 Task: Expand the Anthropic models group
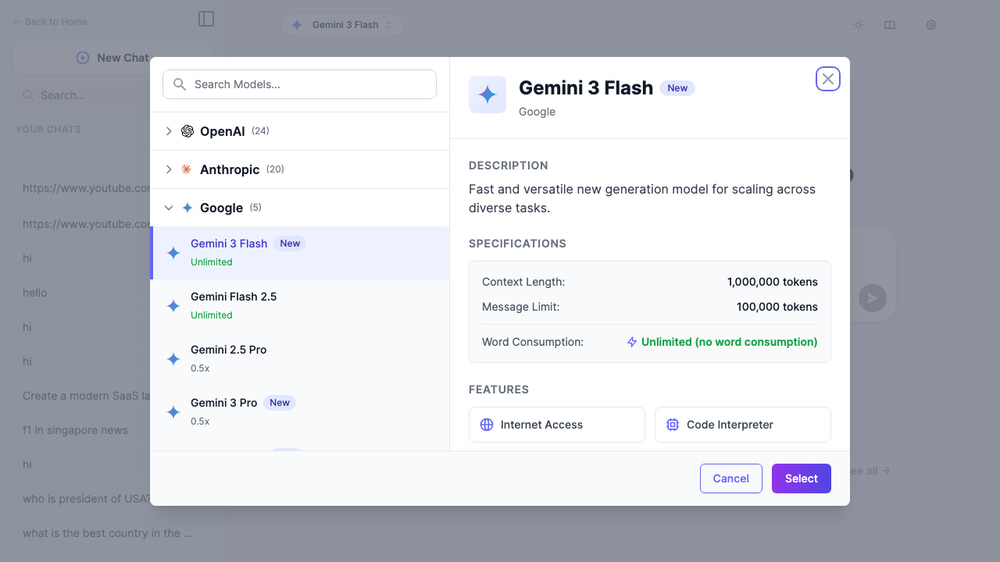coord(169,170)
